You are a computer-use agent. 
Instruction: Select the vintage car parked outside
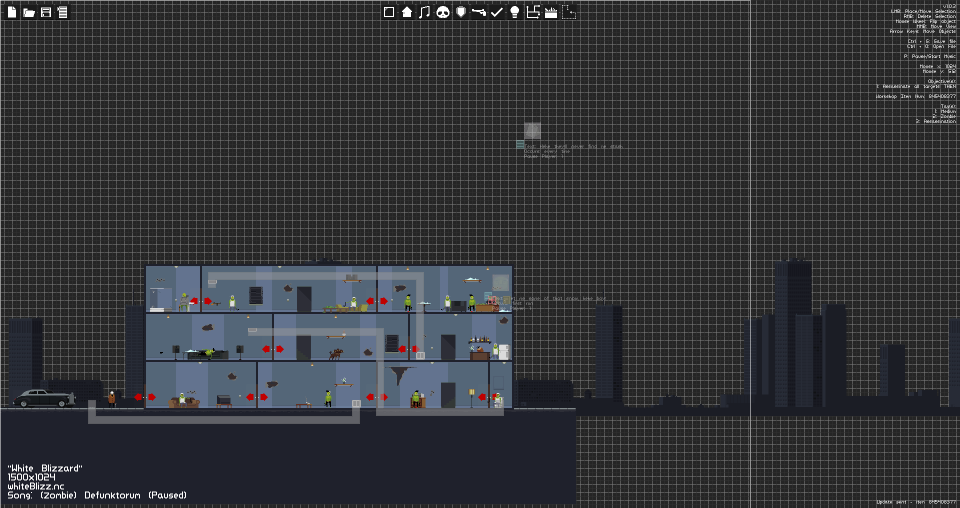(44, 398)
